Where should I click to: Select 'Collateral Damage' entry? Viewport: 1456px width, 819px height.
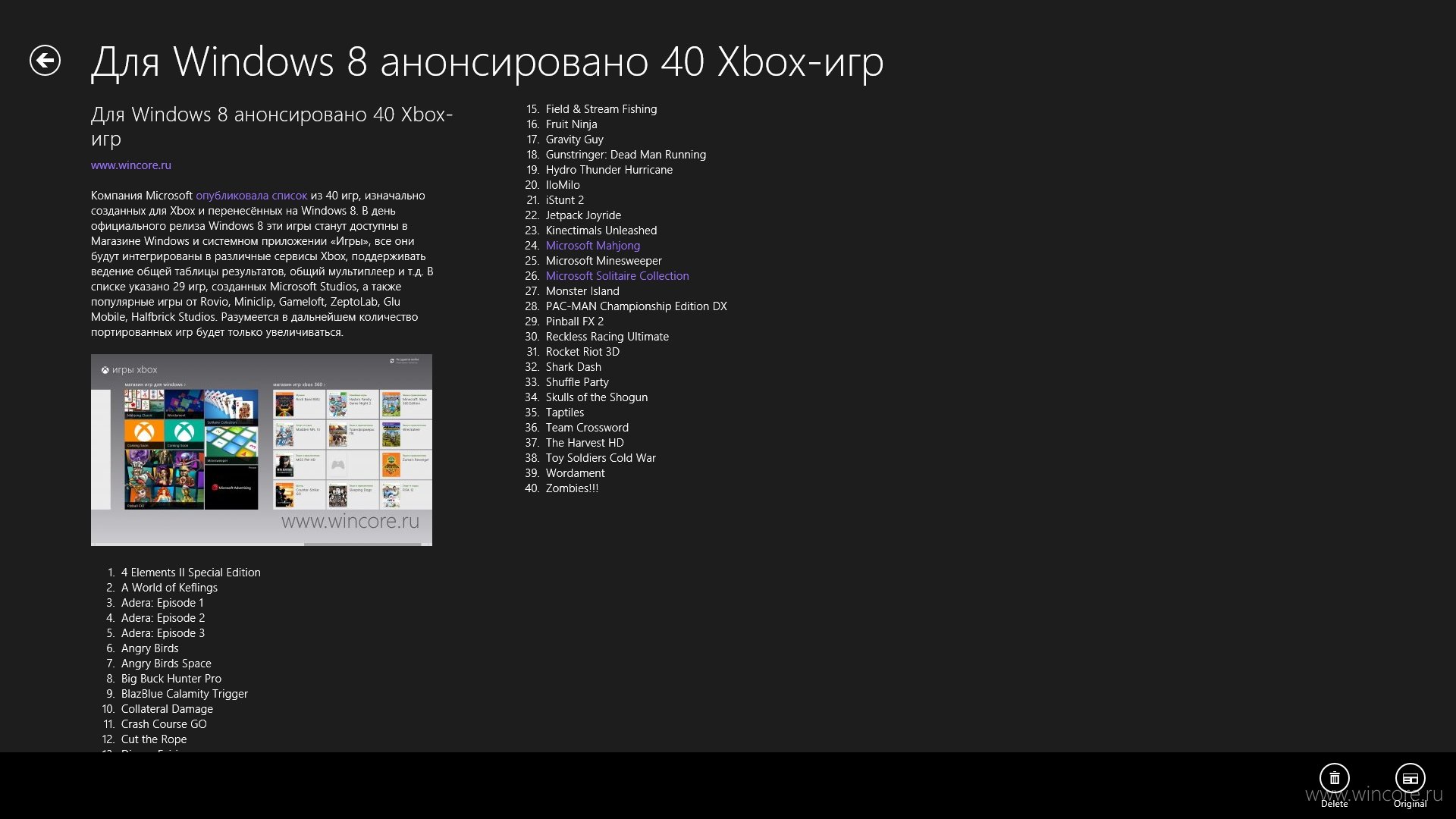click(x=167, y=709)
